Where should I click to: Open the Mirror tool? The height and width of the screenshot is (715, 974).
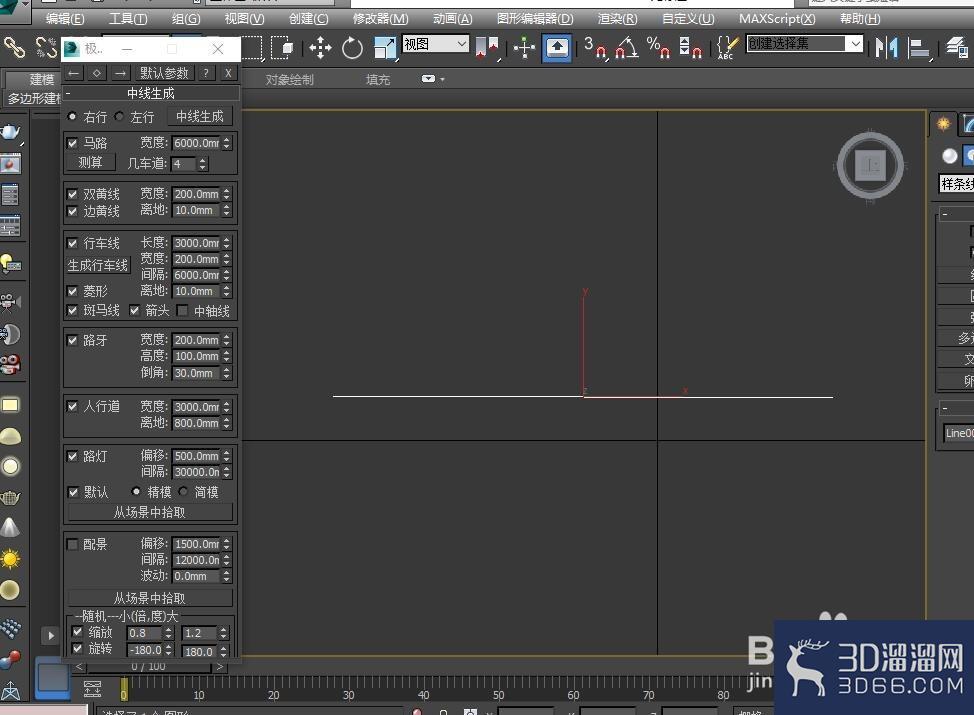tap(887, 47)
